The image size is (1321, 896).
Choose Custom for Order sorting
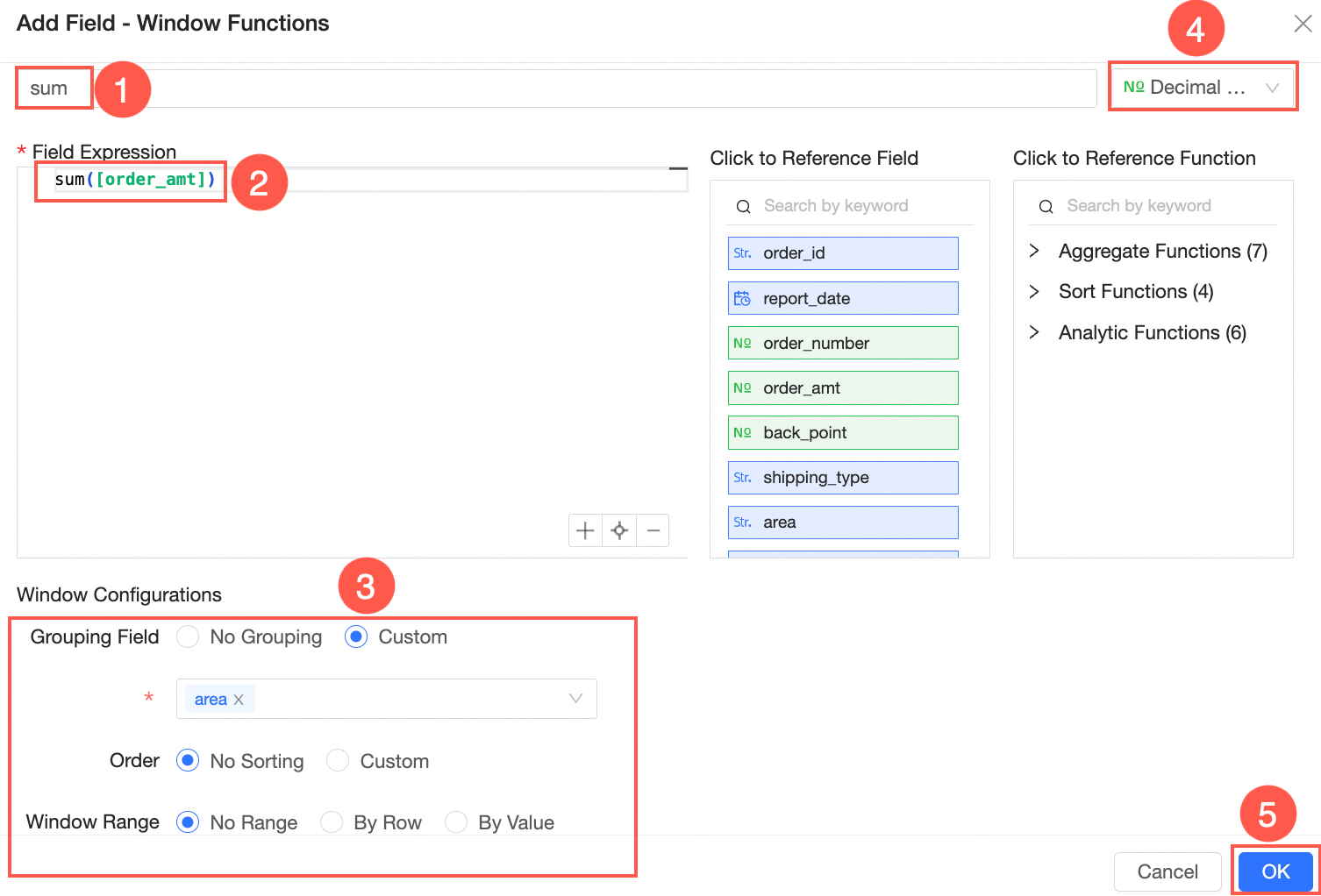(338, 761)
